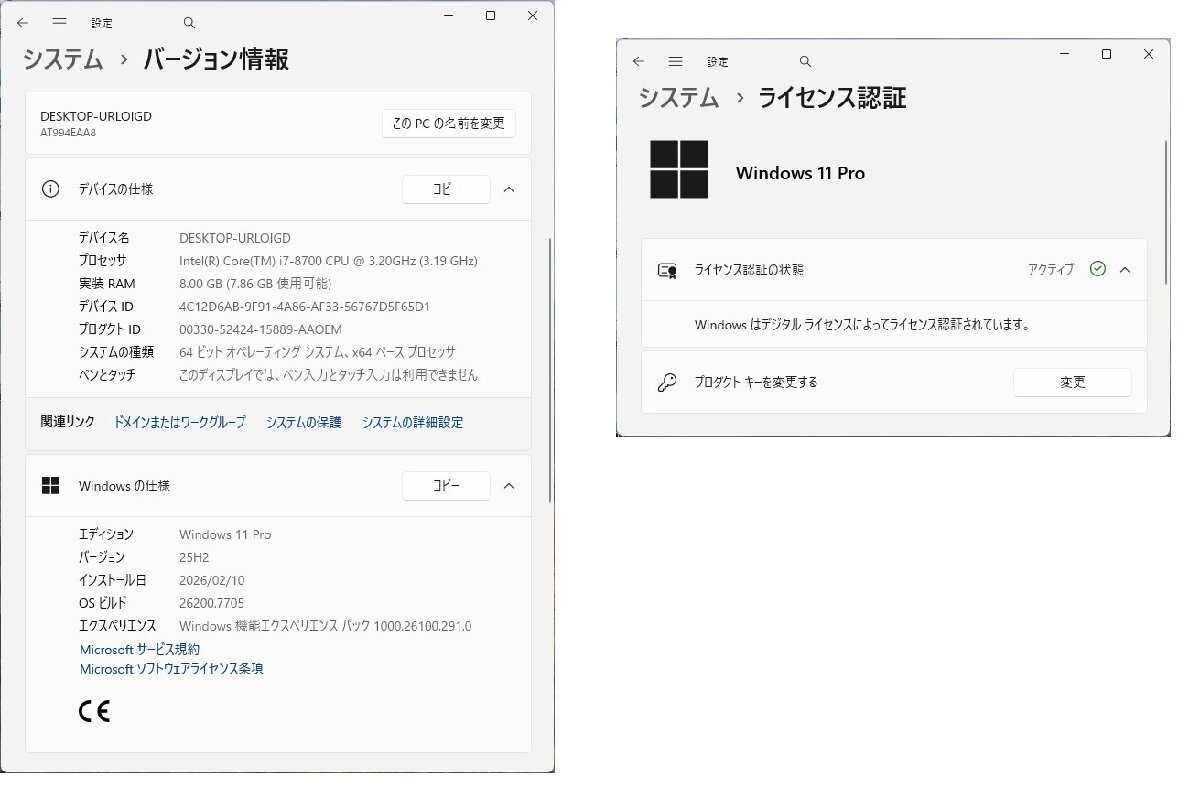
Task: Click the CE mark at the bottom
Action: [x=94, y=710]
